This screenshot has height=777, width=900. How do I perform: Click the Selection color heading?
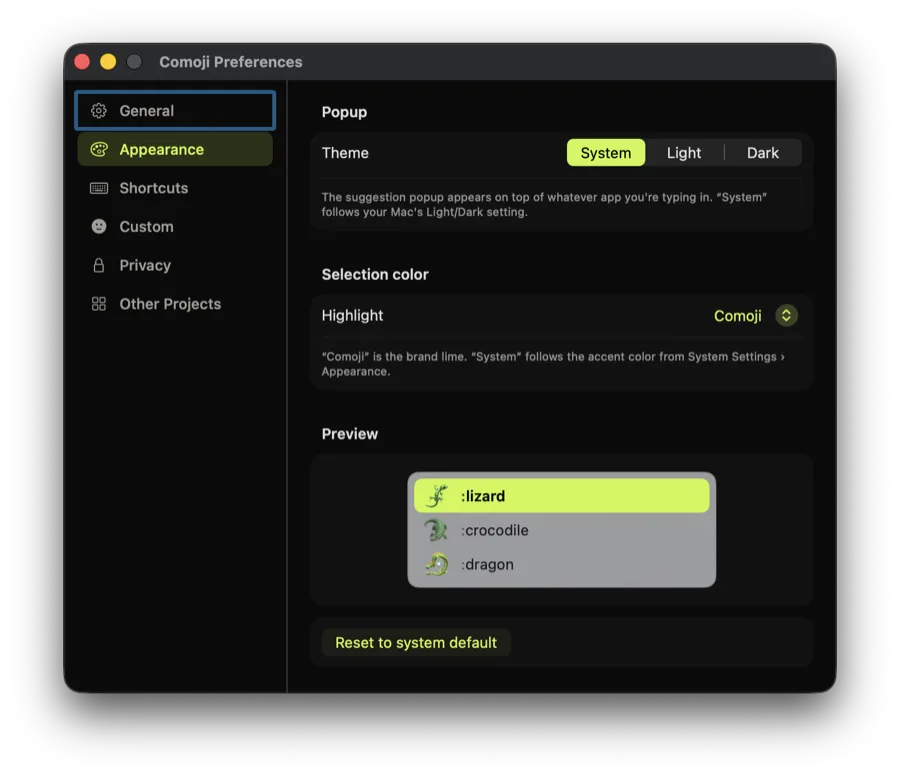(375, 274)
